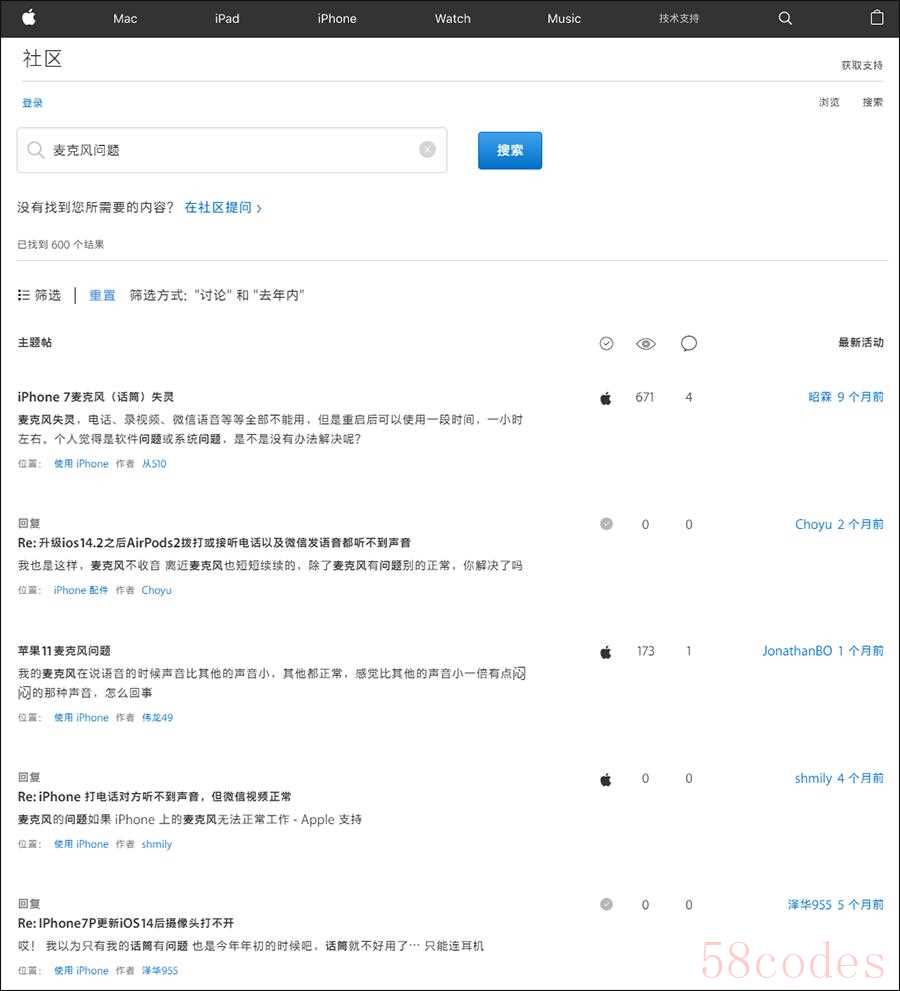900x991 pixels.
Task: Open site search via the magnifier in top bar
Action: [x=785, y=18]
